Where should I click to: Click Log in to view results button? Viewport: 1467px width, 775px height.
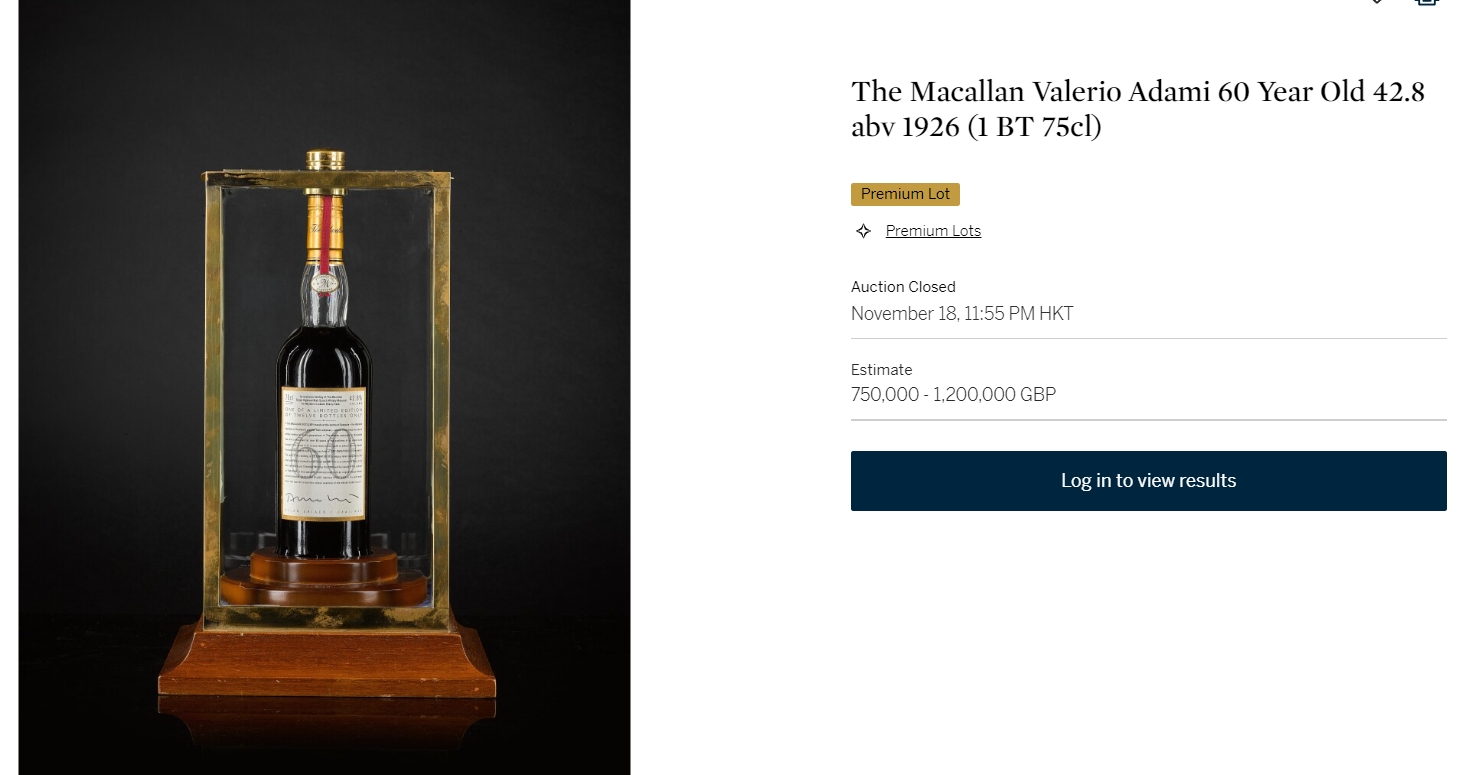tap(1148, 481)
